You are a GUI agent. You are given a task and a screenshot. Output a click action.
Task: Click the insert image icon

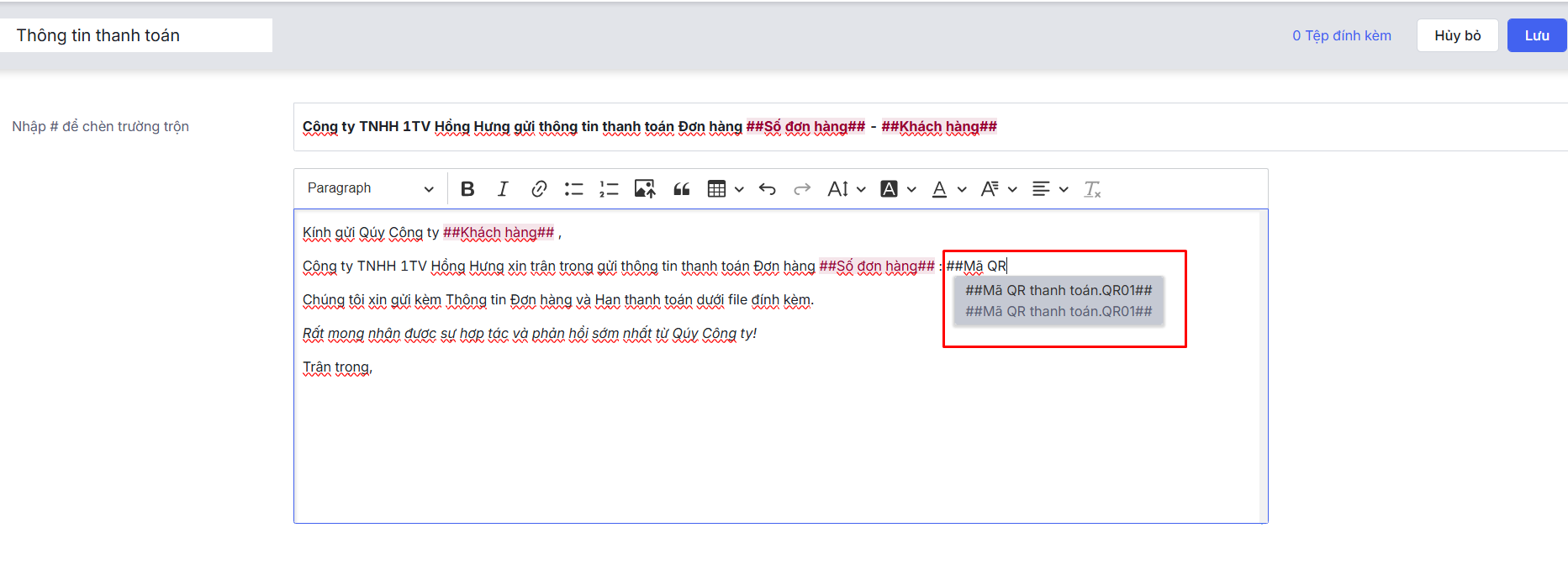point(645,189)
